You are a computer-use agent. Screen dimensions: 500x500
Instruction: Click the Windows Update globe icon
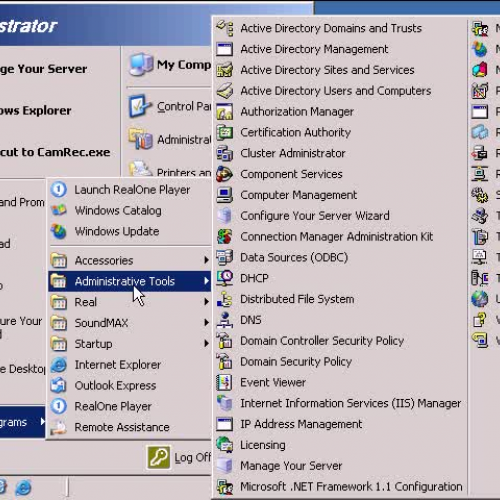[x=59, y=231]
